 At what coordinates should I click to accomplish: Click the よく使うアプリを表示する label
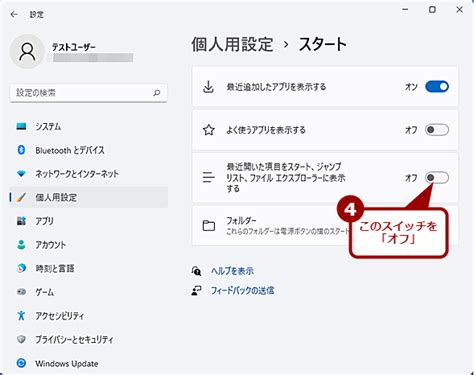coord(266,130)
